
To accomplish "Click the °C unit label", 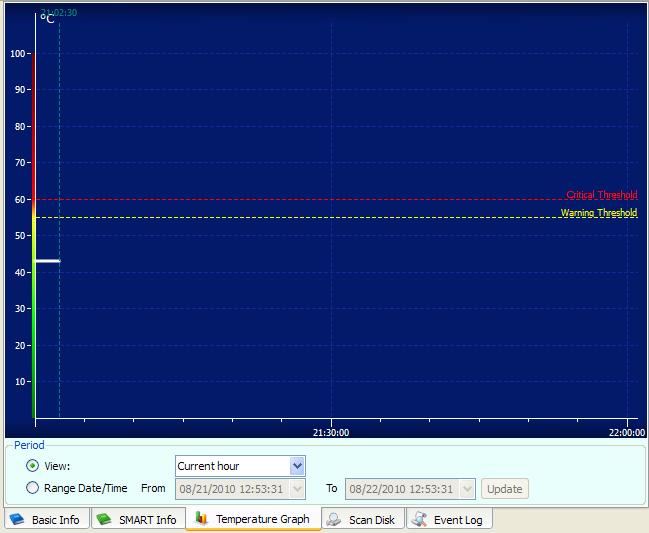I will point(48,19).
